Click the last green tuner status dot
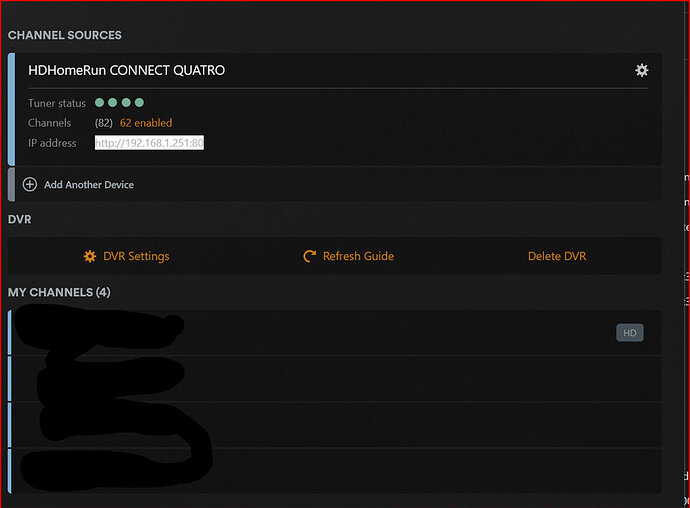 click(139, 103)
